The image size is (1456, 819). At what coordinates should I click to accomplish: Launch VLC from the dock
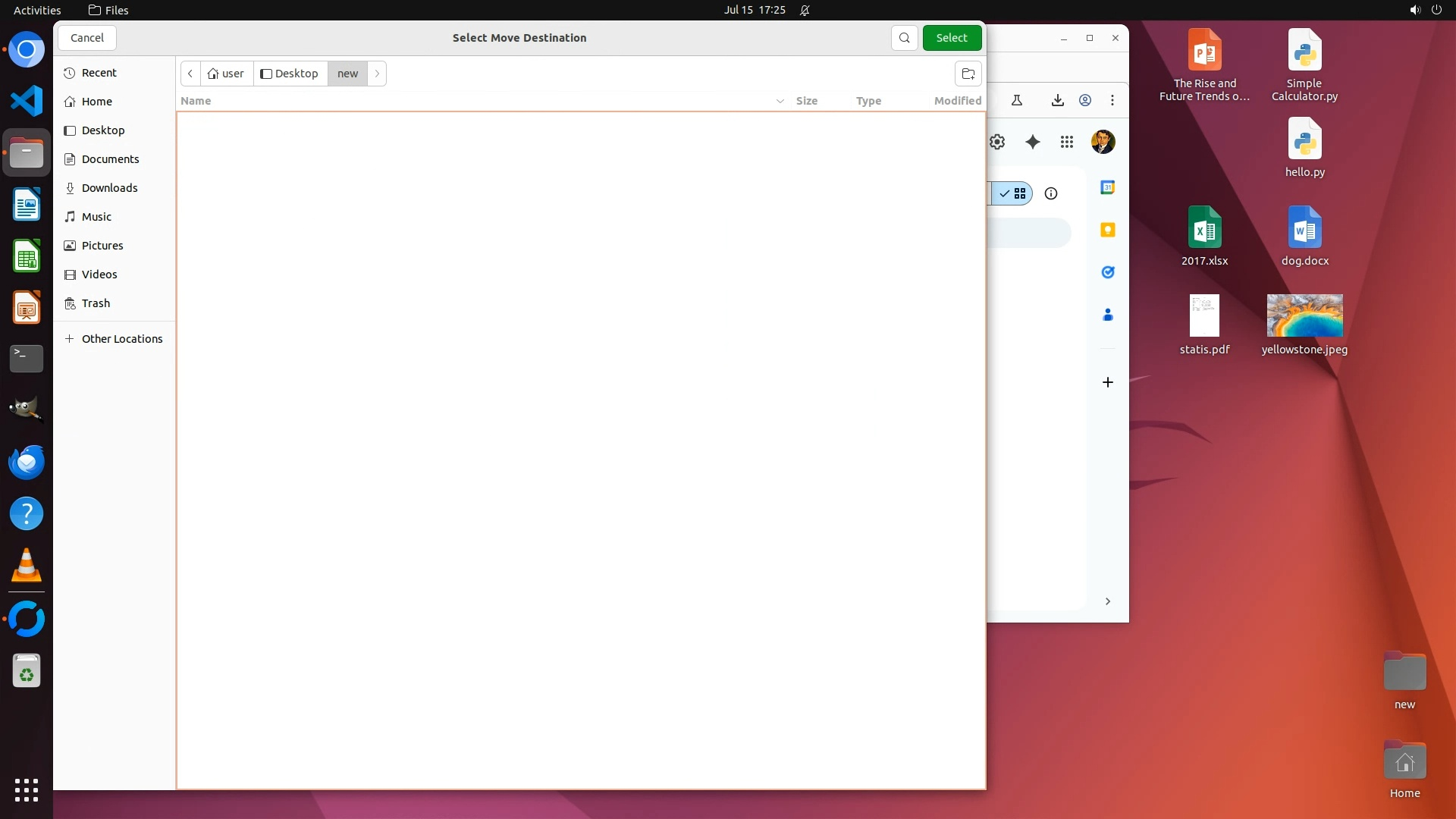tap(27, 566)
